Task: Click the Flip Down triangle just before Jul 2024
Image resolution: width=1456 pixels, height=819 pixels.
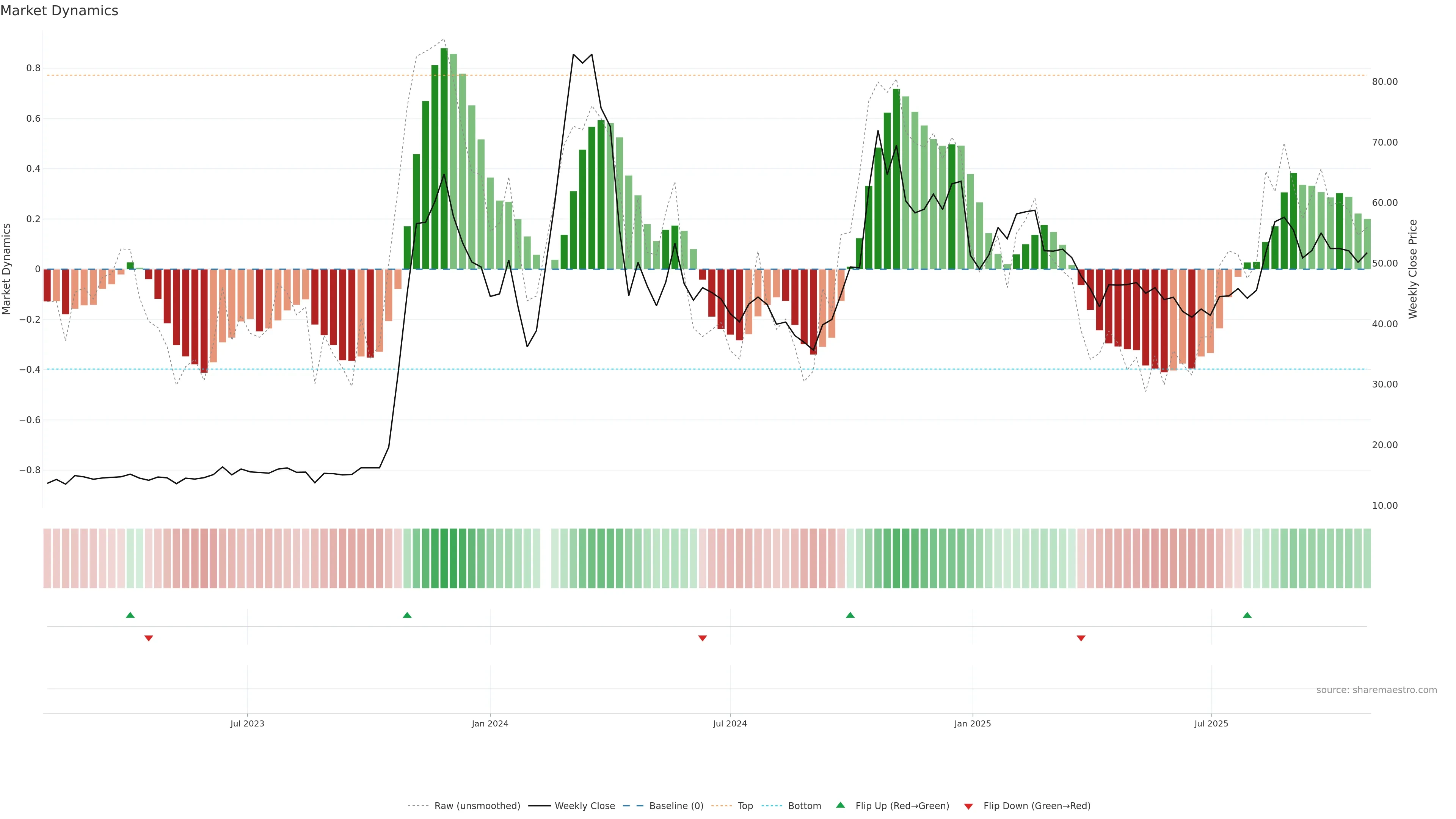Action: (x=703, y=638)
